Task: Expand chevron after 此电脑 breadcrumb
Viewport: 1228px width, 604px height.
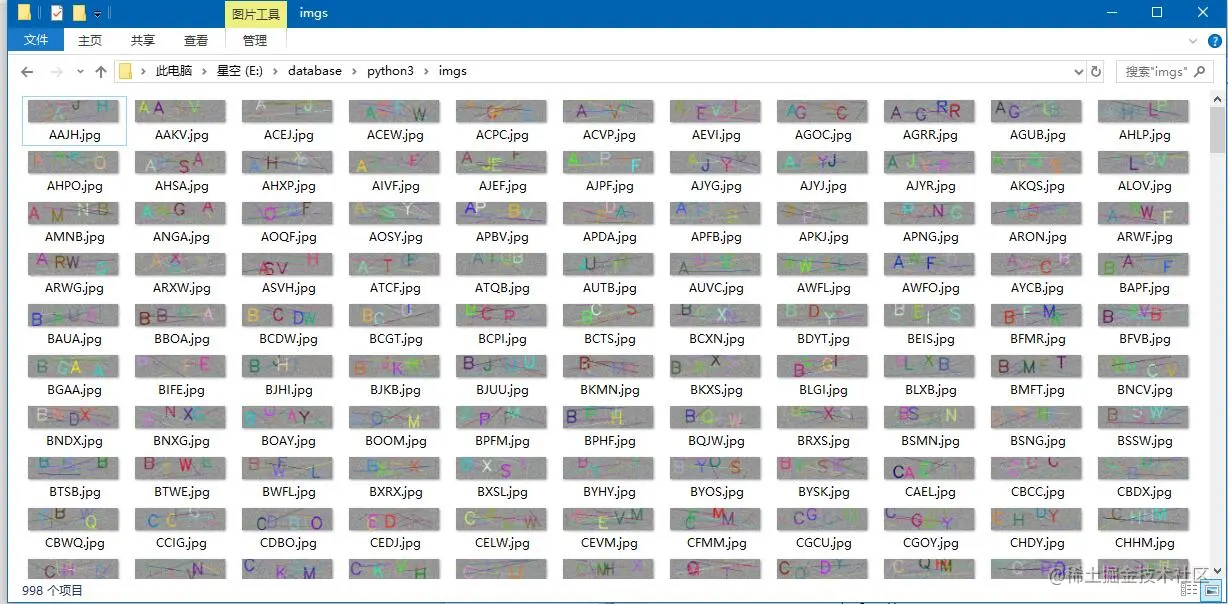Action: 204,72
